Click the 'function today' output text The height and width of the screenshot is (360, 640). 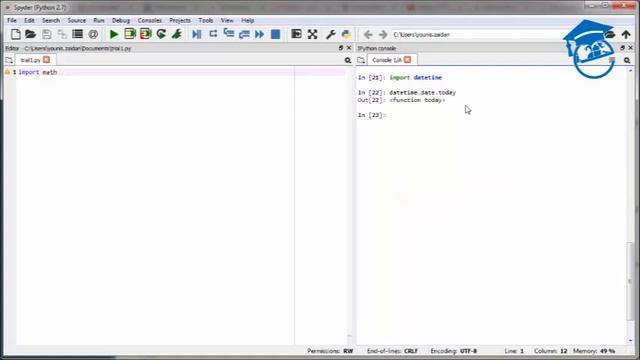pyautogui.click(x=417, y=100)
